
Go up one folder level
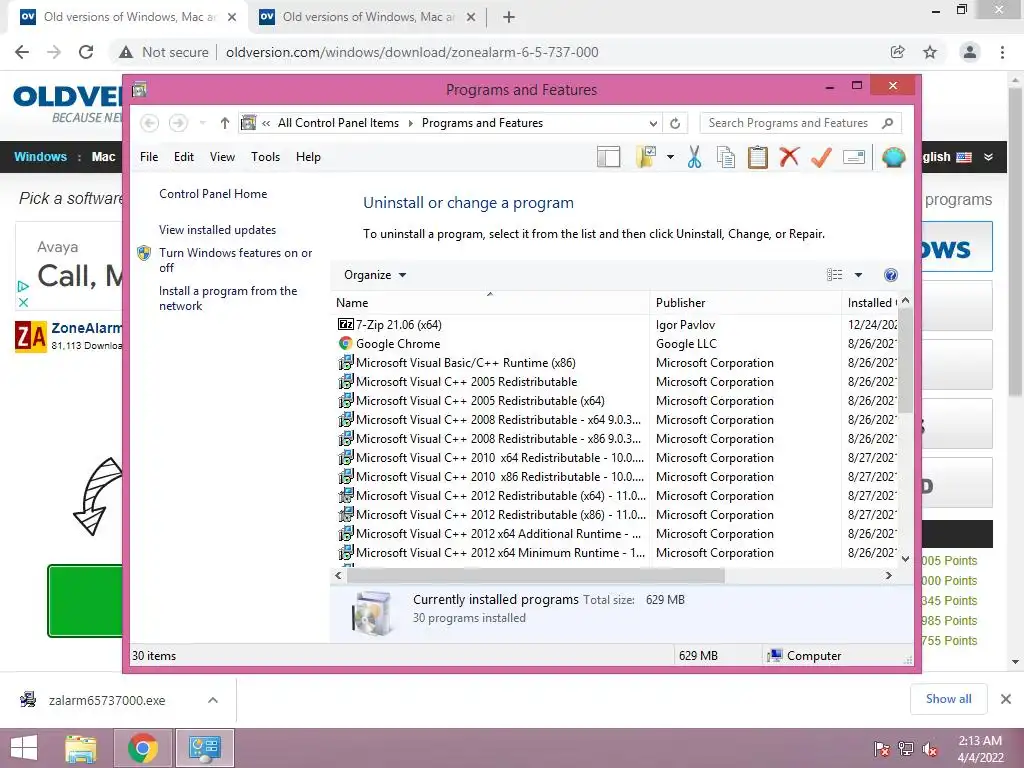[225, 123]
